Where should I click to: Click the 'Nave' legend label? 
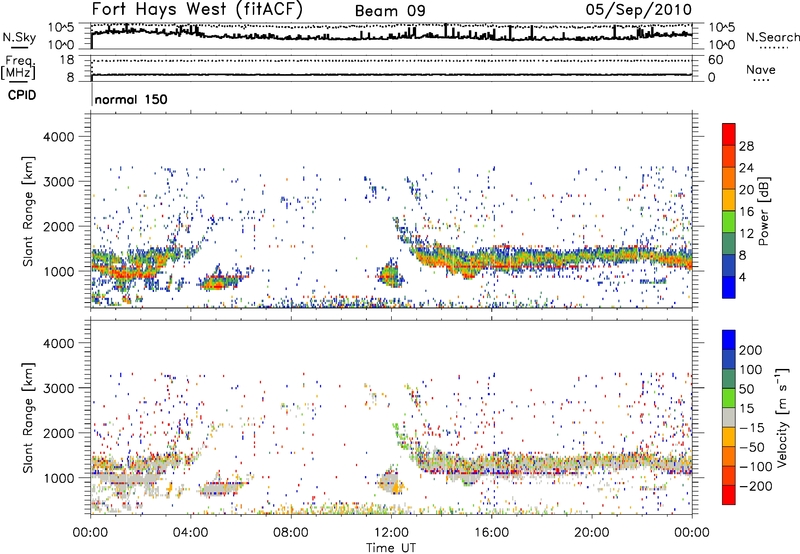(x=761, y=69)
